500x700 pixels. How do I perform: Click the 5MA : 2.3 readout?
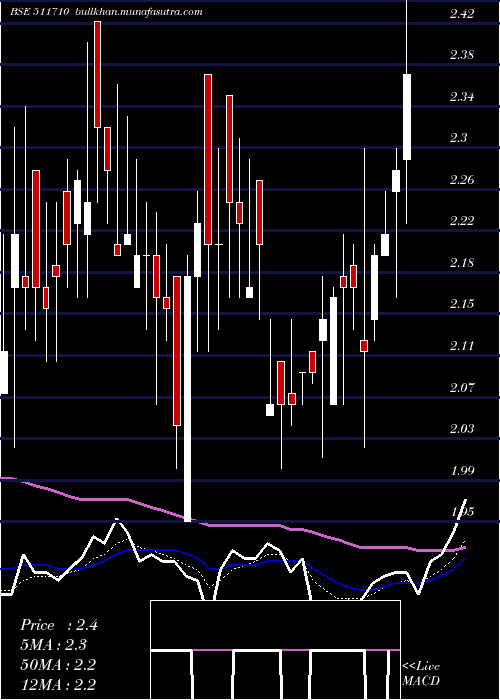(53, 645)
